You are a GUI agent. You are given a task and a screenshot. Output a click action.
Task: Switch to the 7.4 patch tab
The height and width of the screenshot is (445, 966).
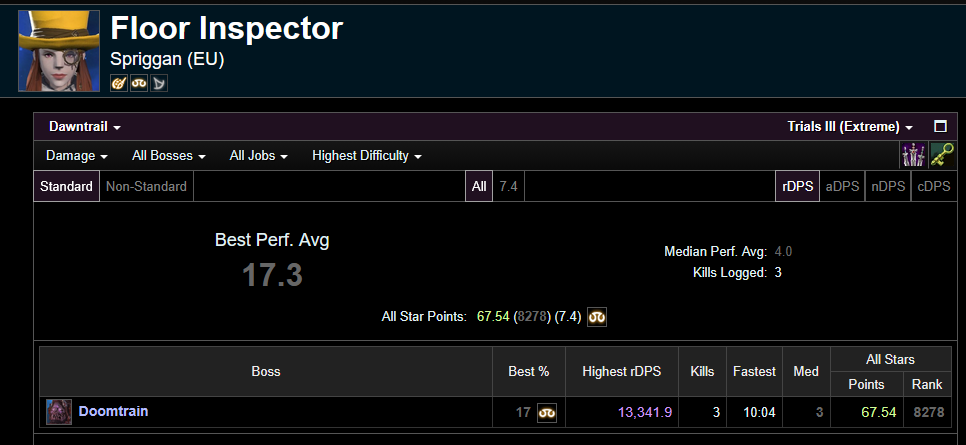point(508,186)
